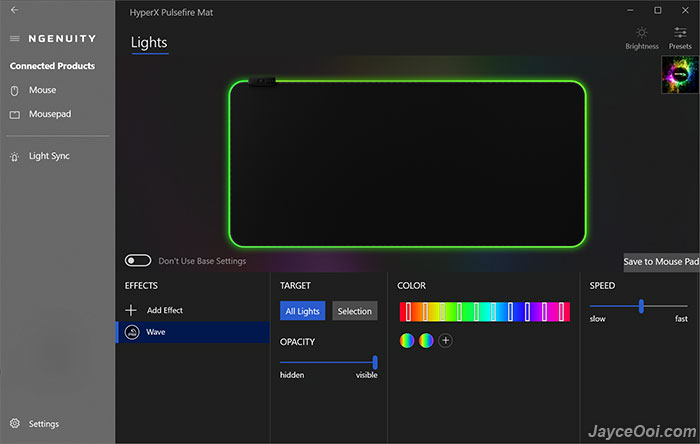The height and width of the screenshot is (444, 700).
Task: Close the NGENUITY window
Action: tap(685, 10)
